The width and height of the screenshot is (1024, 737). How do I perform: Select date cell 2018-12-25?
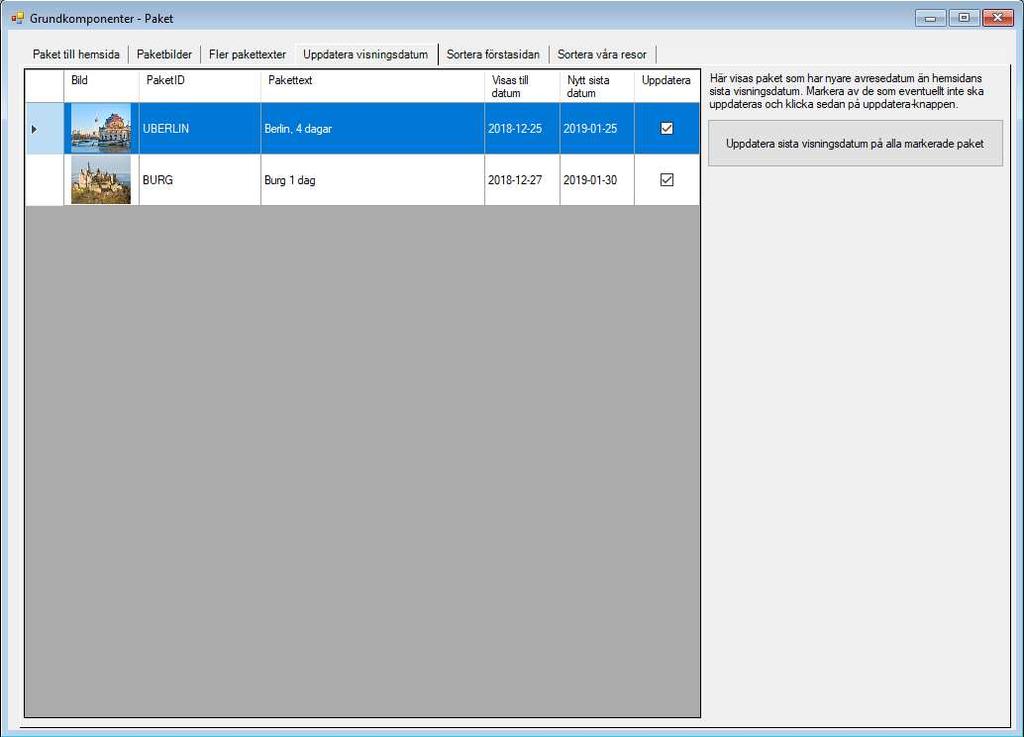(x=522, y=129)
